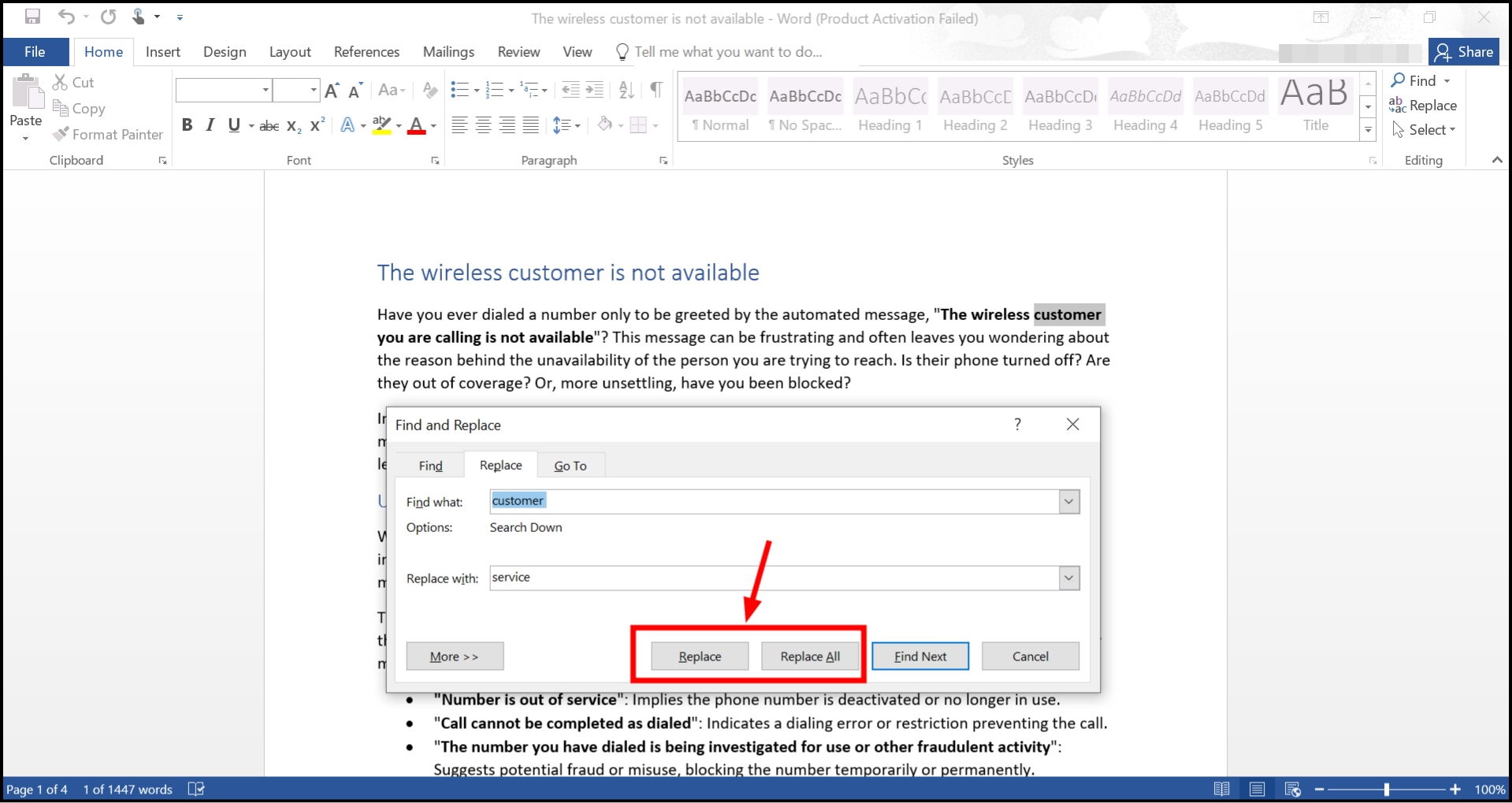1512x803 pixels.
Task: Click the Save icon in title bar
Action: click(x=32, y=17)
